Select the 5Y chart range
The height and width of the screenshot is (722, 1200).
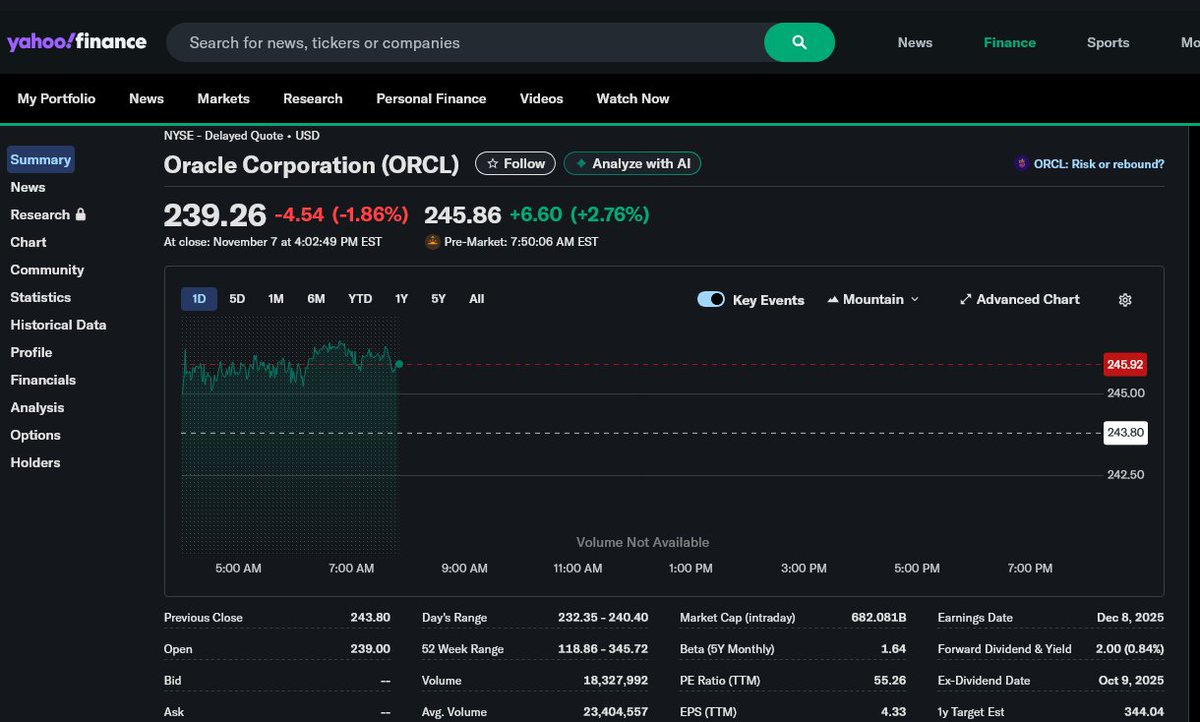coord(438,298)
